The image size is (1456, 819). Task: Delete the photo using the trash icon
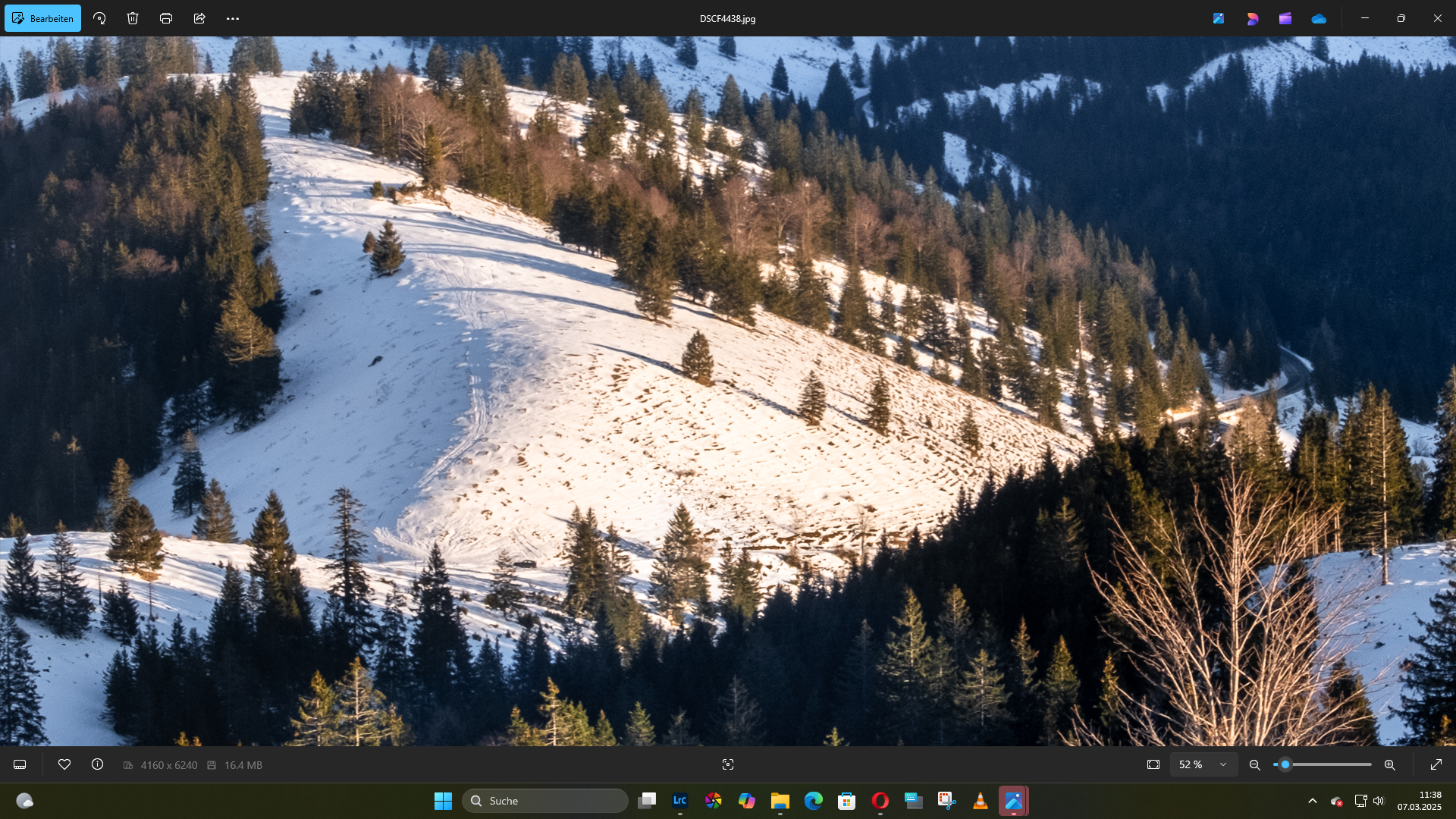click(133, 18)
